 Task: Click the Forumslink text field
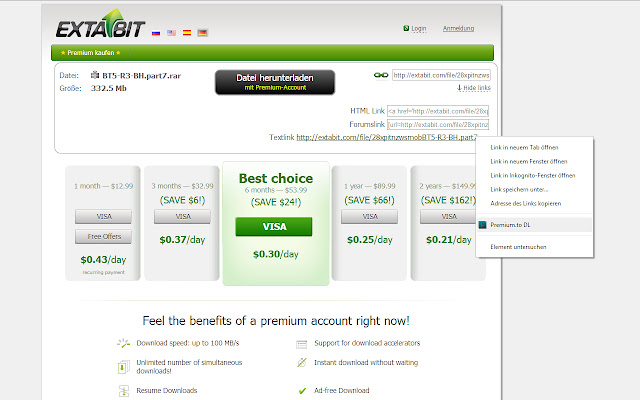438,124
